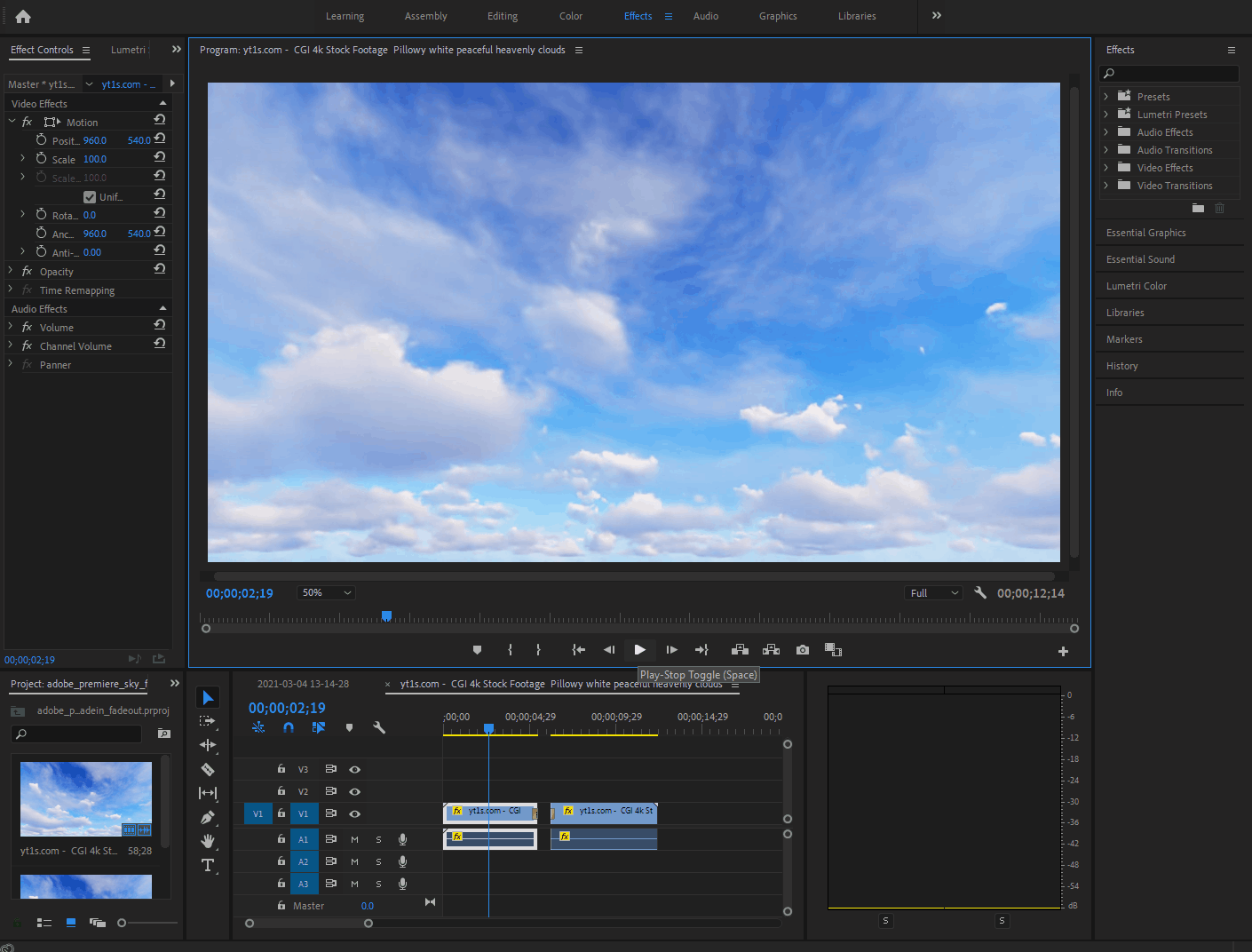Toggle animation stopwatch for Position

click(x=41, y=139)
